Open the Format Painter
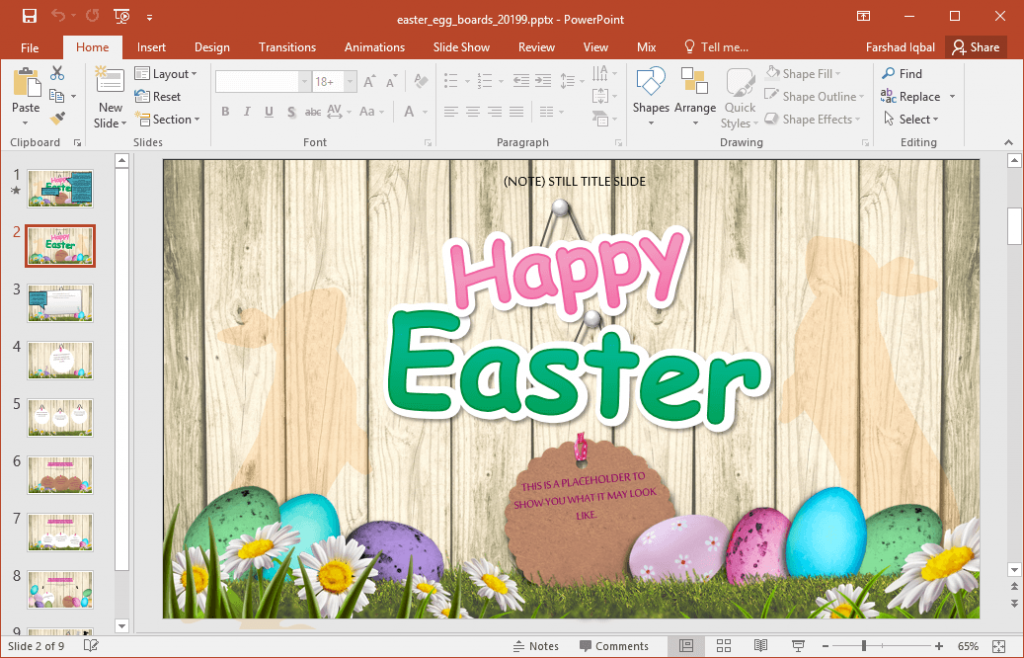This screenshot has width=1024, height=658. coord(59,118)
